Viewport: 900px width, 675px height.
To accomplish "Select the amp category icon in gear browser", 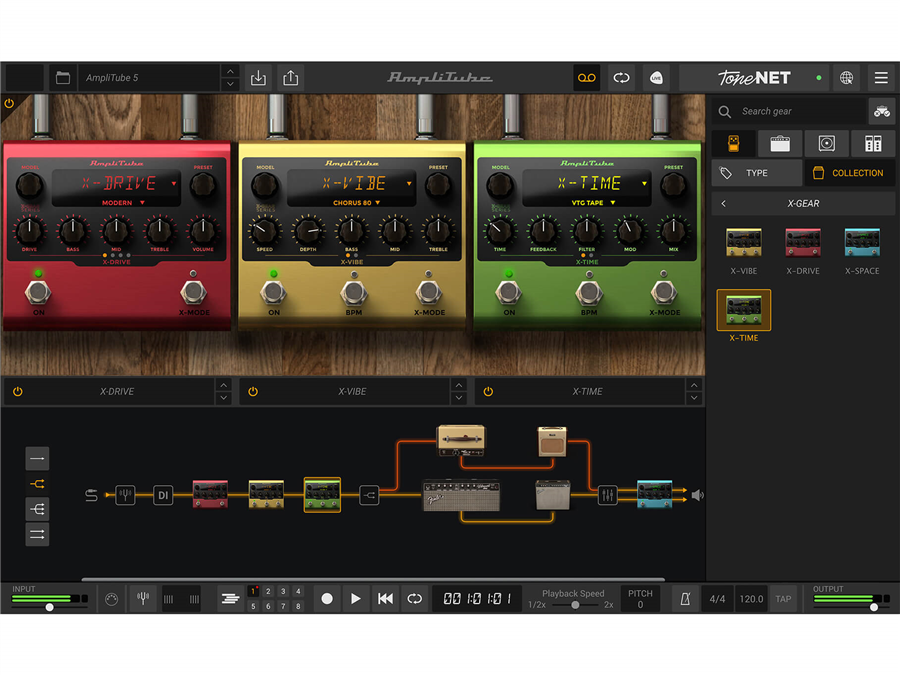I will [780, 143].
